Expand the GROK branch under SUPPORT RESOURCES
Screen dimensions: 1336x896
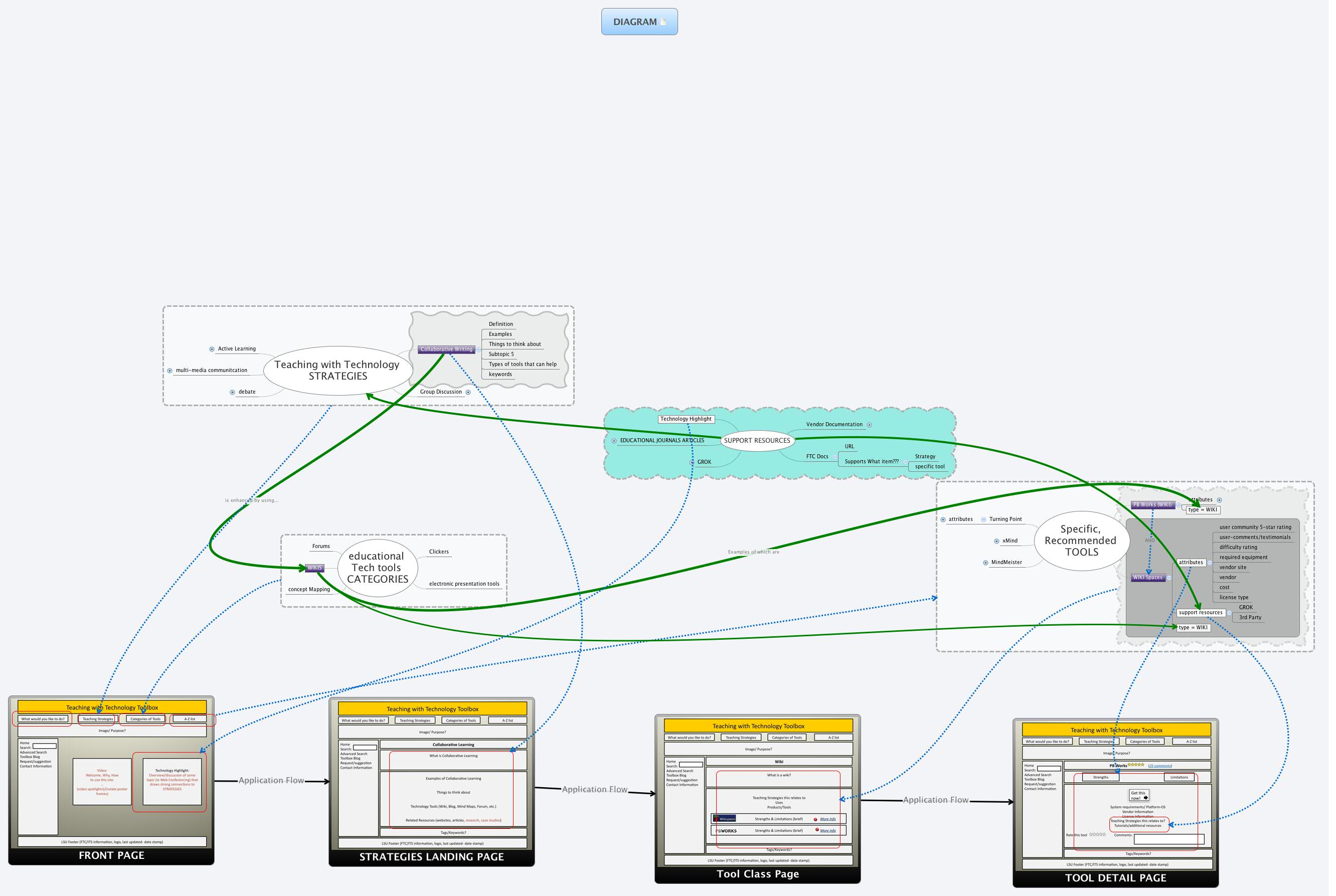point(692,462)
